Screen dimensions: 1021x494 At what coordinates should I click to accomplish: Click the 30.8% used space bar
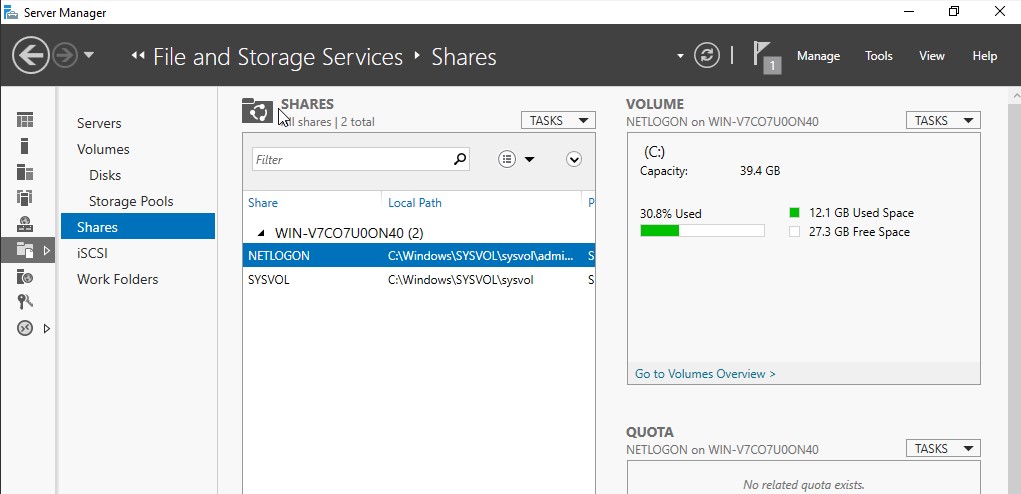pos(702,230)
